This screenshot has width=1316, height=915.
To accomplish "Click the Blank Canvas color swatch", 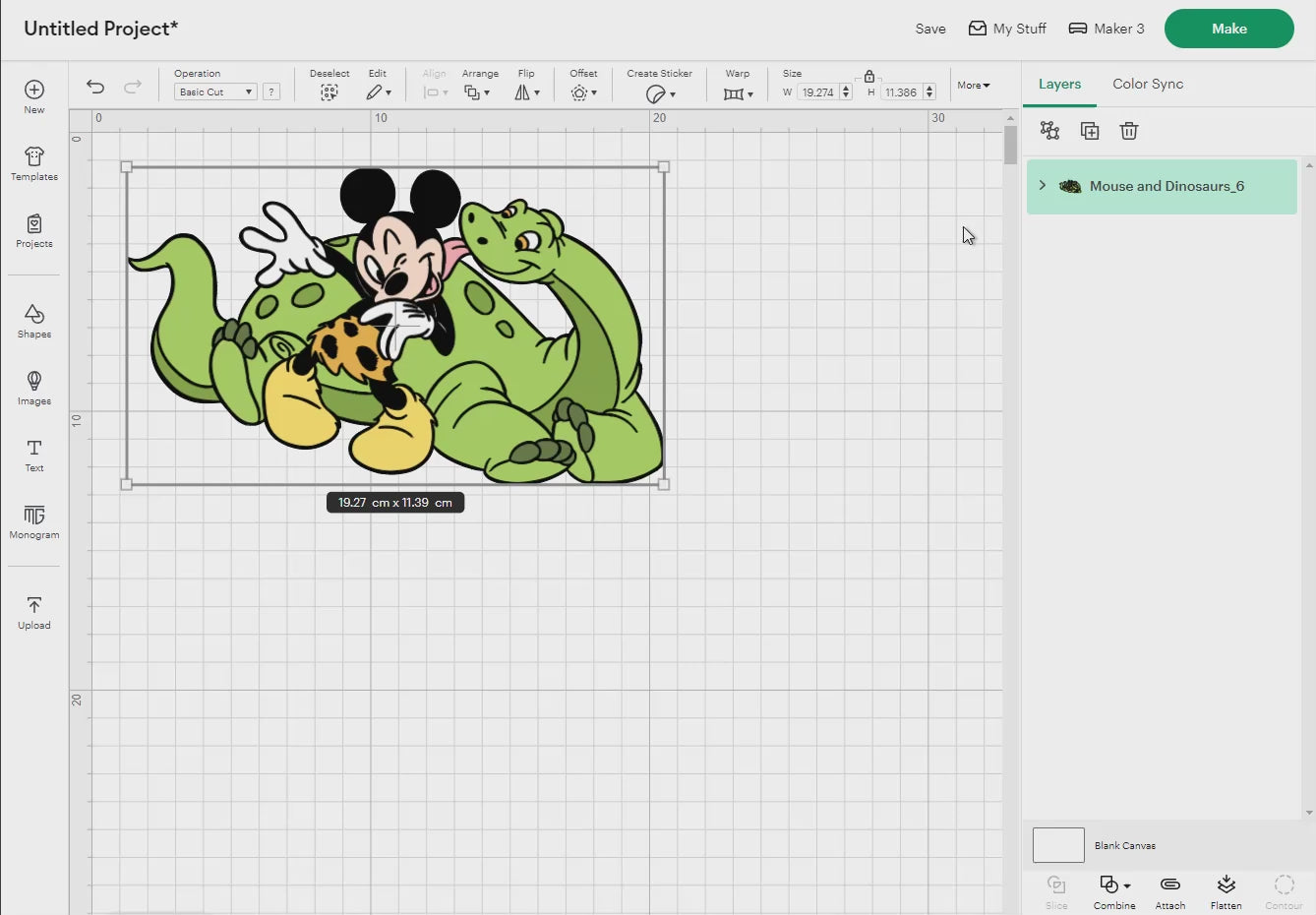I will click(1058, 845).
